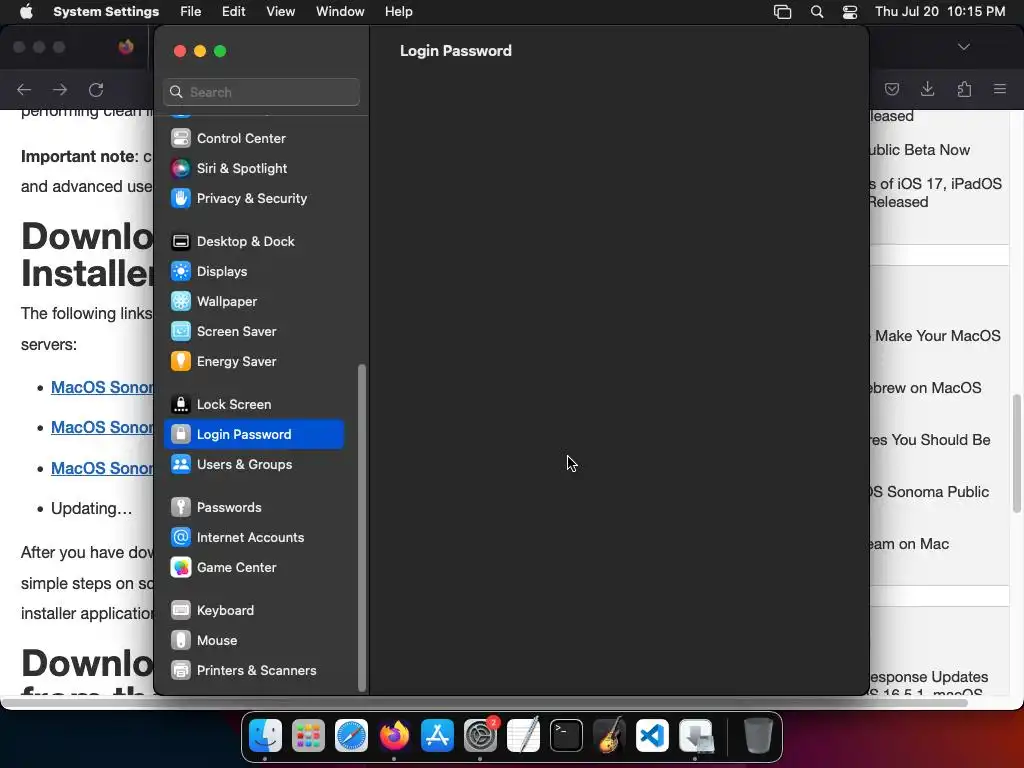Open 'Make Your MacOS' article link
Viewport: 1024px width, 768px height.
(936, 336)
